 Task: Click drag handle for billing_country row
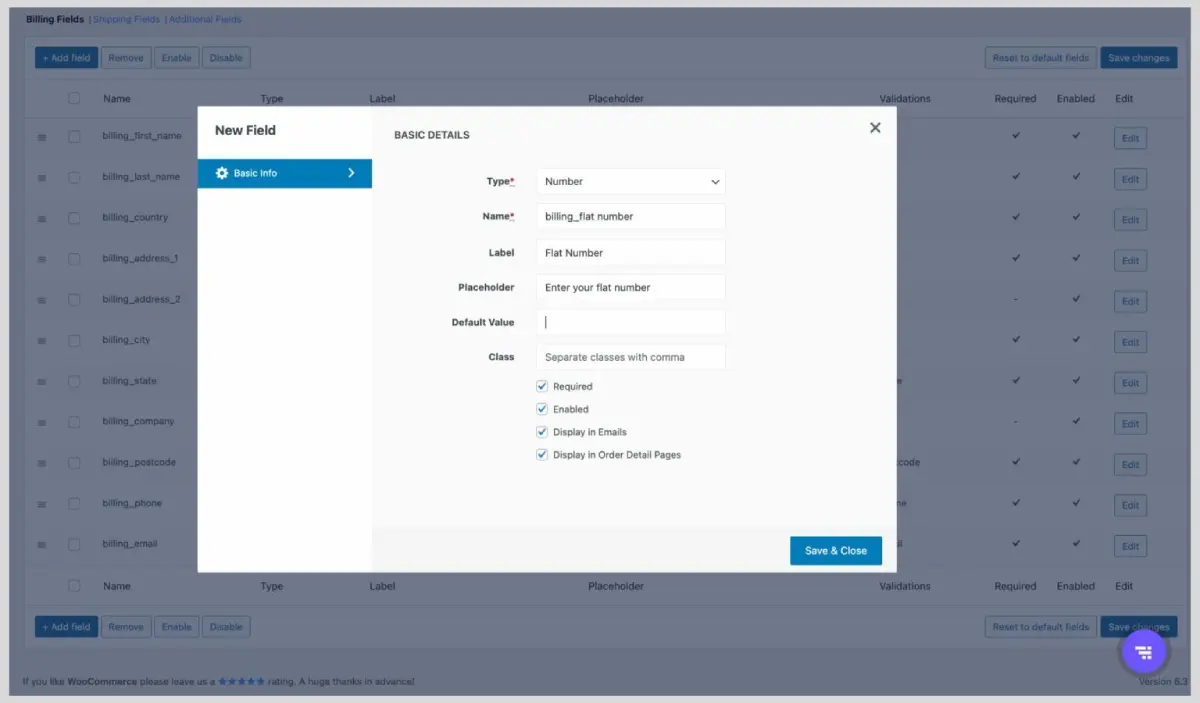point(42,219)
